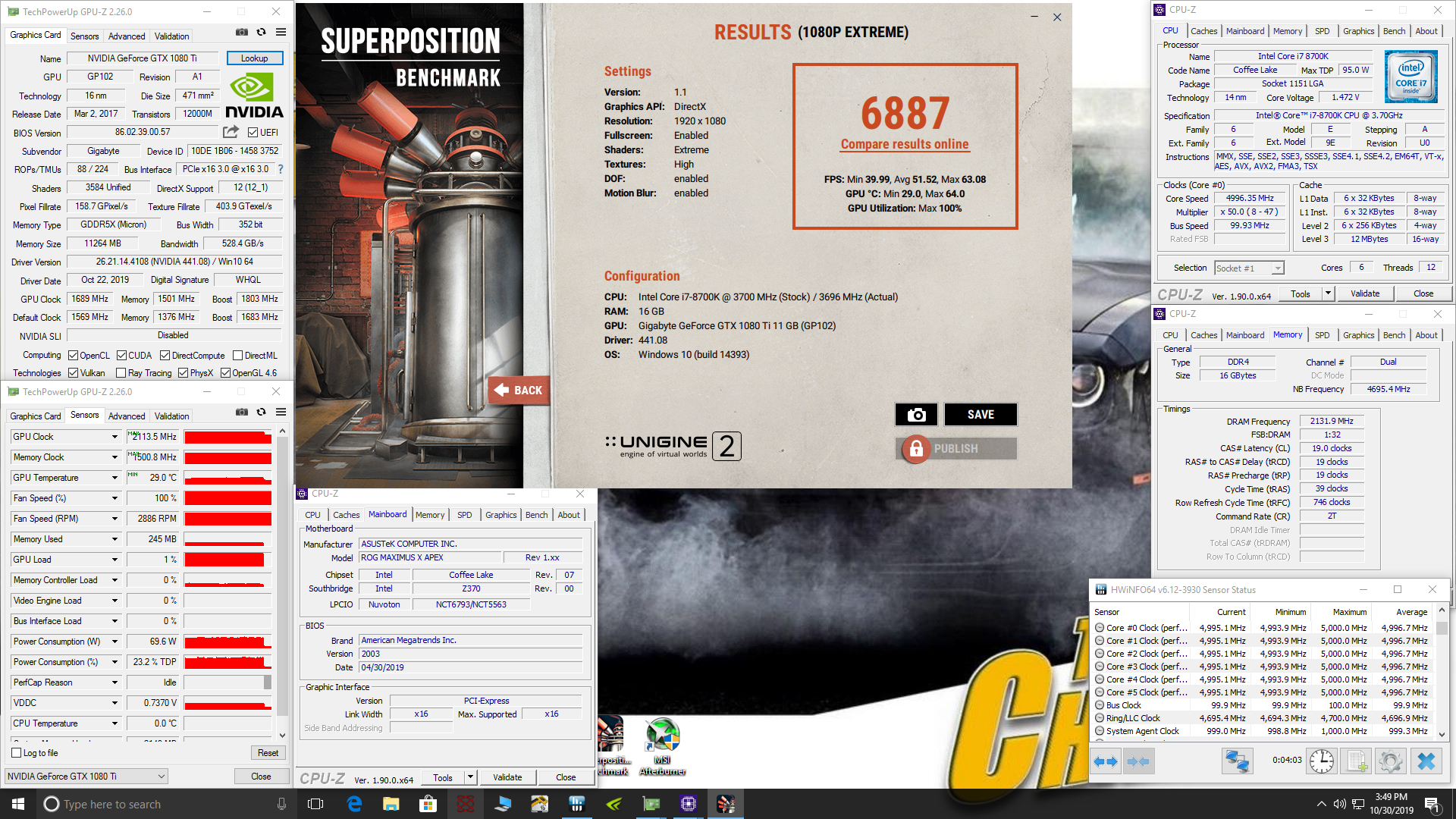The height and width of the screenshot is (819, 1456).
Task: Click the BIOS export share icon in GPU-Z
Action: [x=231, y=132]
